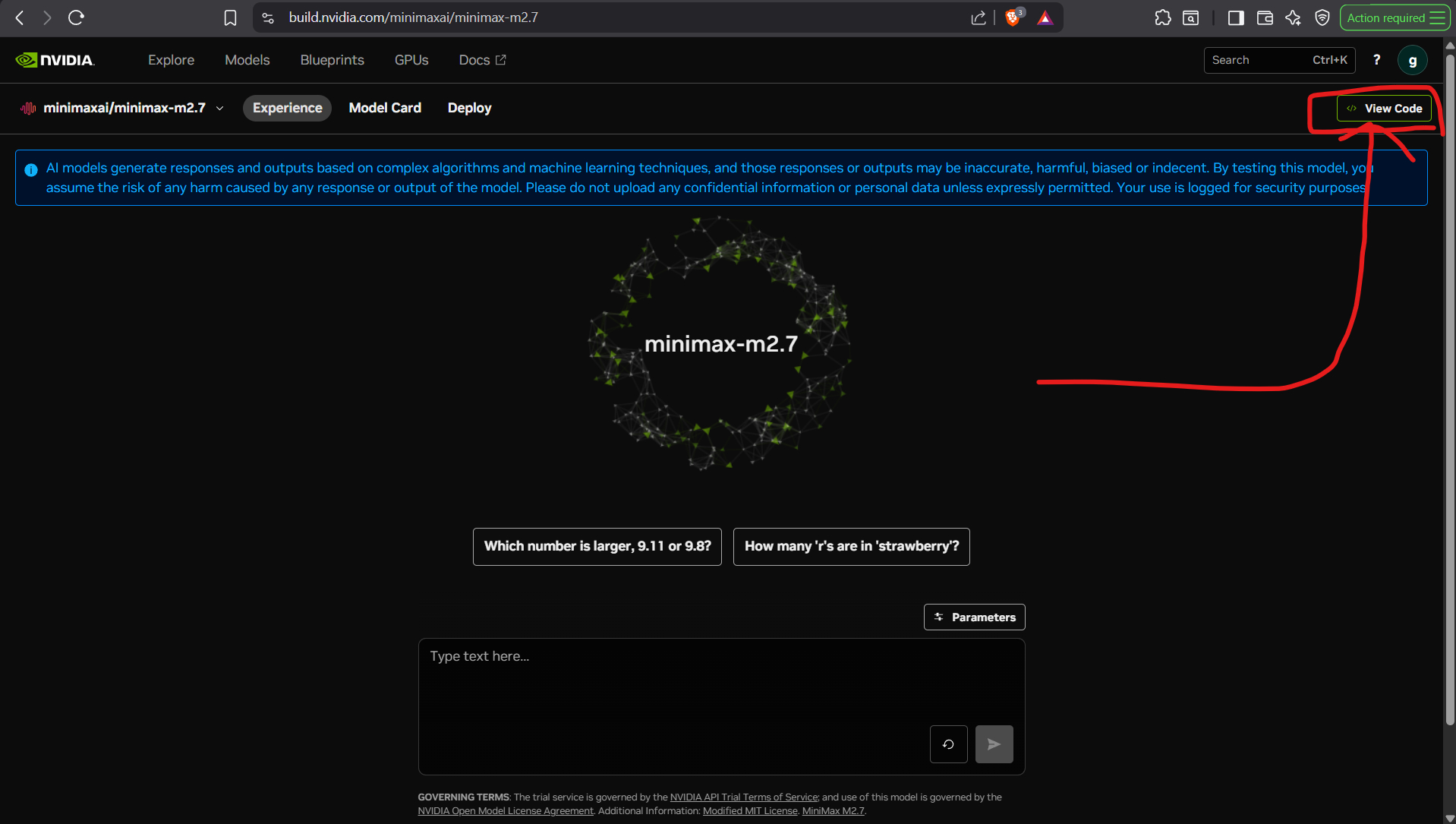Screen dimensions: 1456x824
Task: Focus the Search box with Ctrl+K hint
Action: click(1279, 60)
